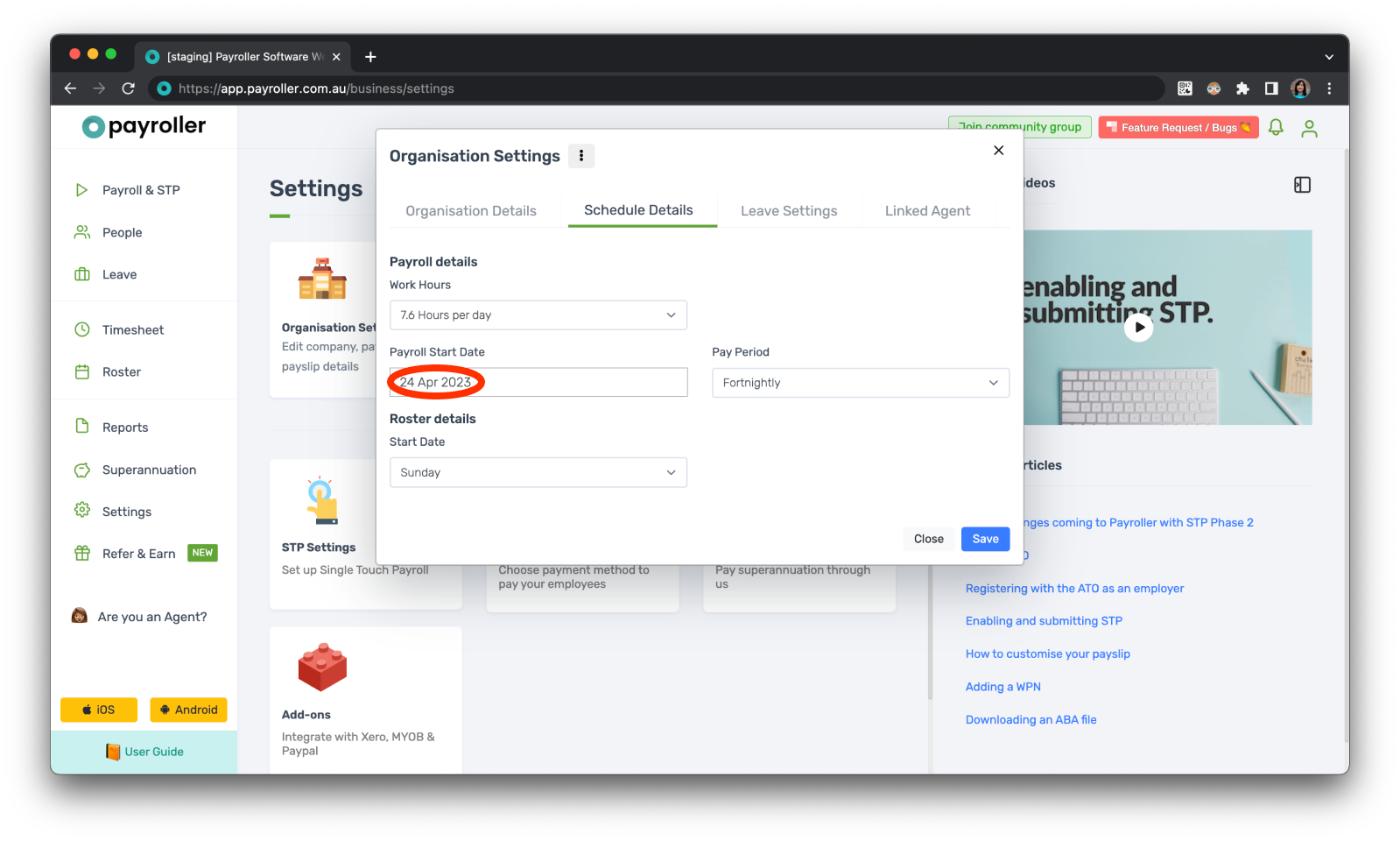Save the schedule details
The height and width of the screenshot is (841, 1400).
click(985, 539)
